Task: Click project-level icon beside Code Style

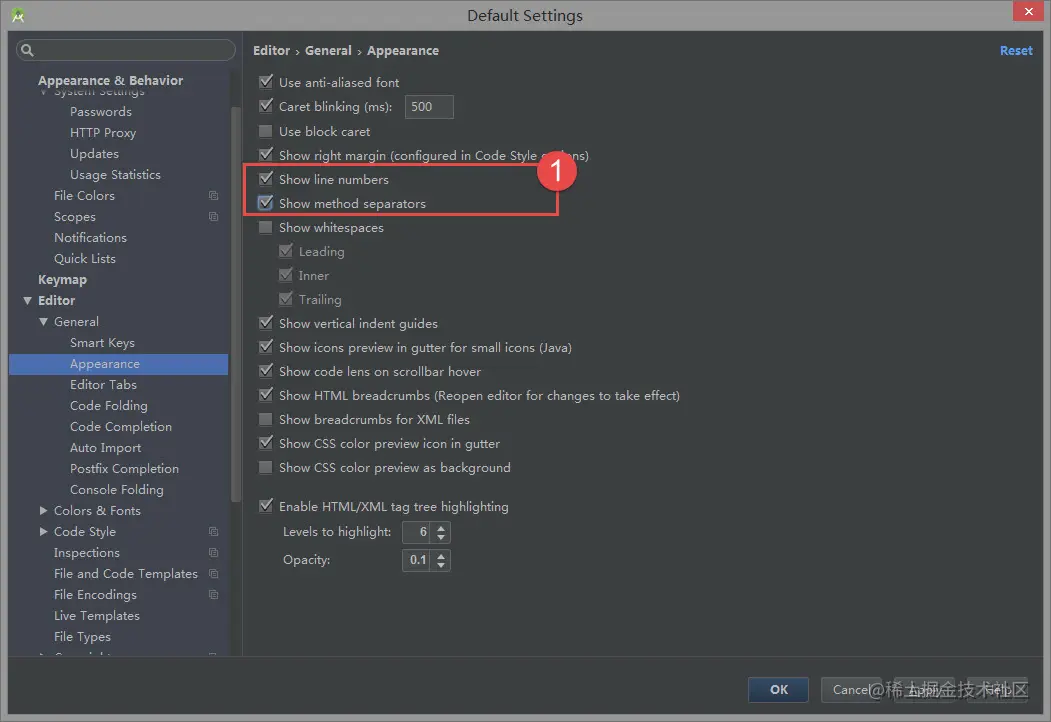Action: (x=213, y=532)
